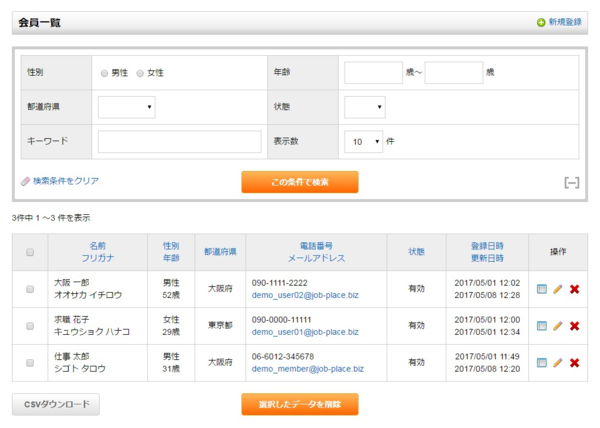Sort by 更新日時 column header
600x428 pixels.
[x=487, y=258]
